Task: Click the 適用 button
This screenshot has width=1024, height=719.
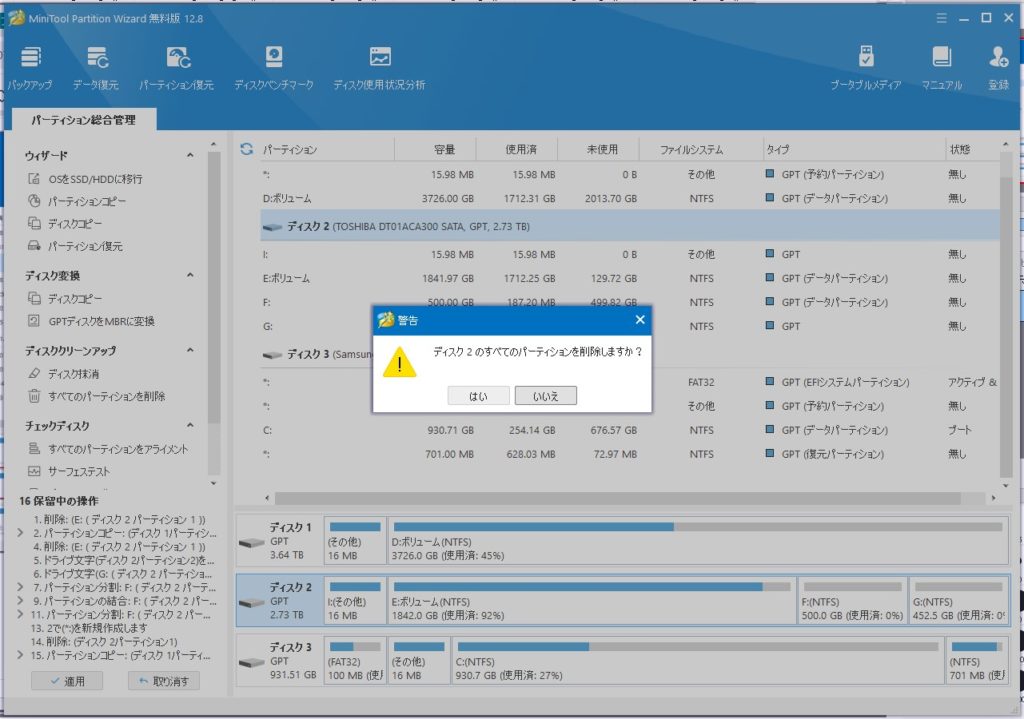Action: coord(67,681)
